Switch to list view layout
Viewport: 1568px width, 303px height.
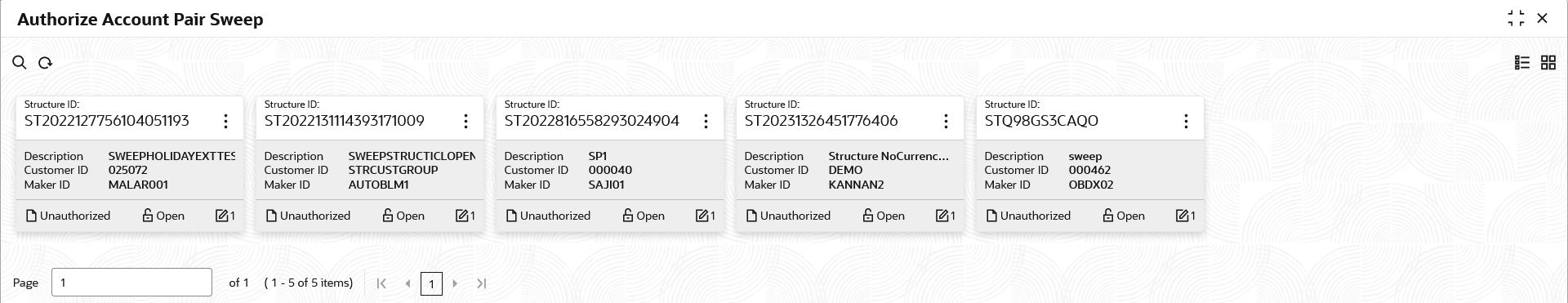click(1522, 63)
